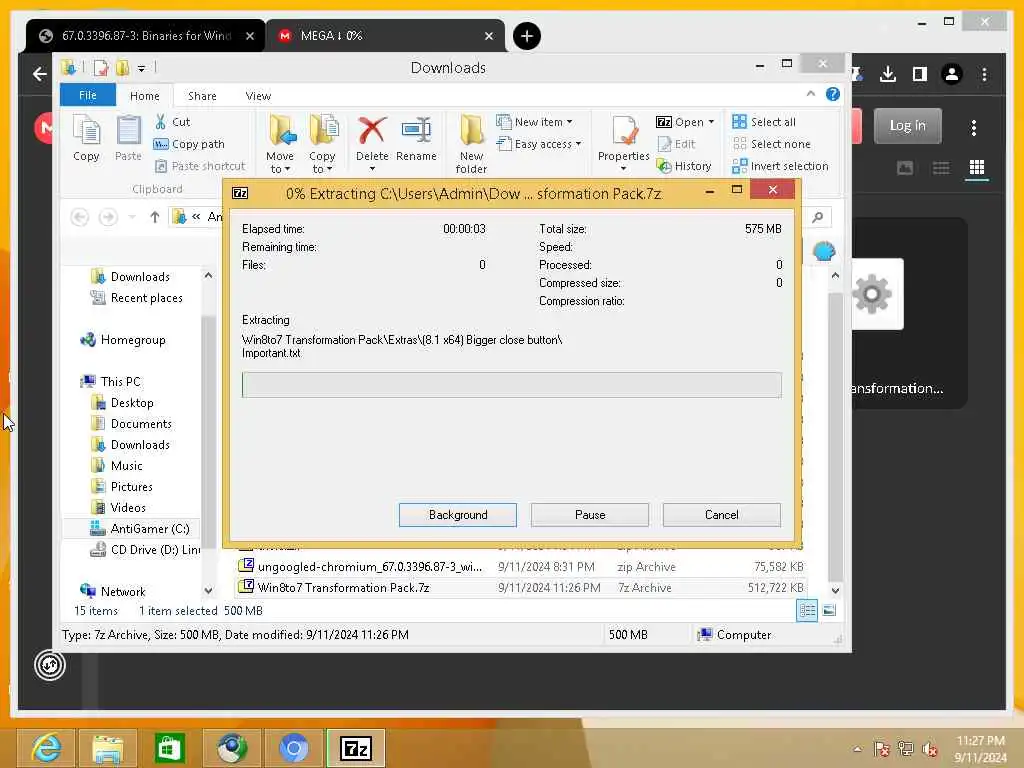Switch MEGA to grid view

[977, 168]
